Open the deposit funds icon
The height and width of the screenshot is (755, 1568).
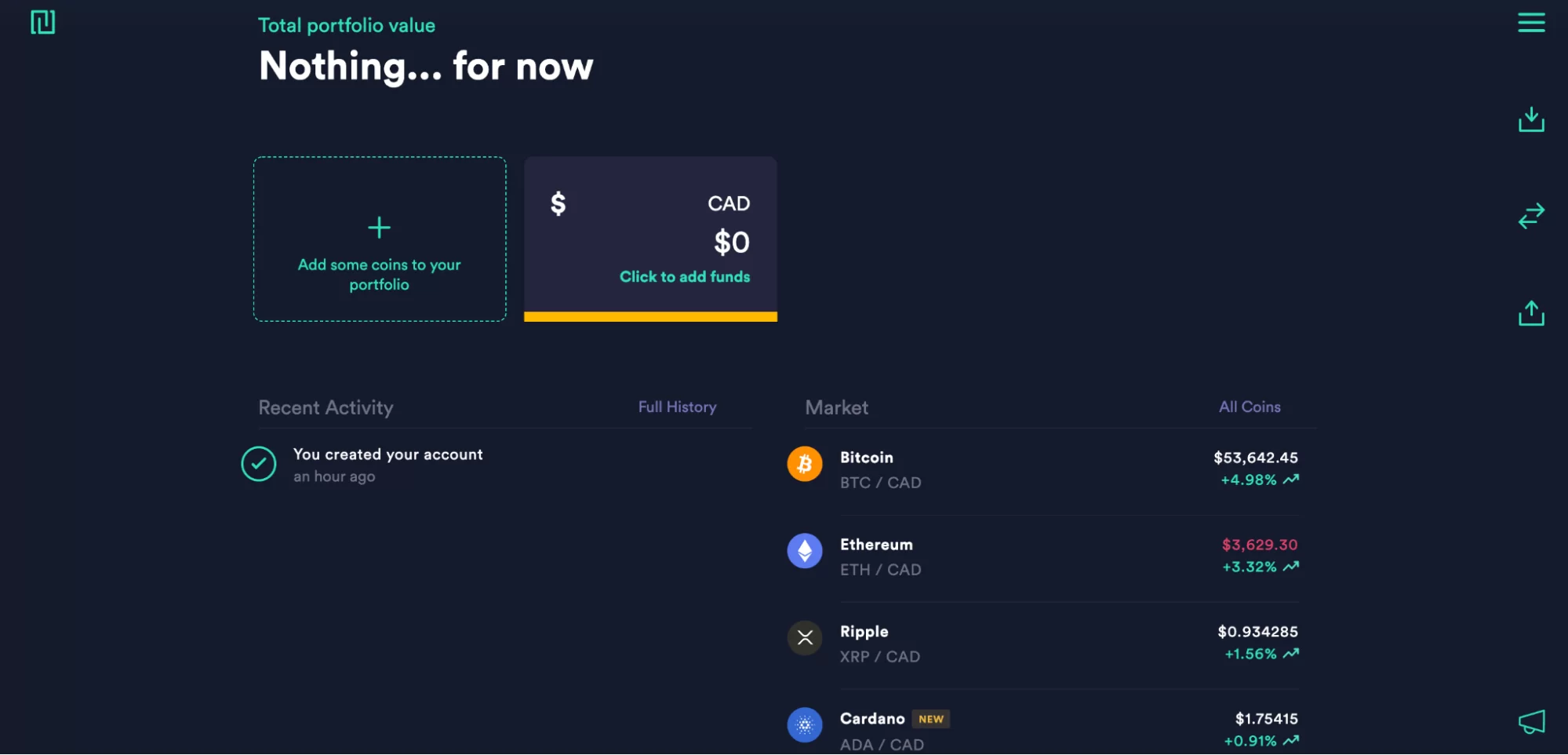pyautogui.click(x=1530, y=119)
